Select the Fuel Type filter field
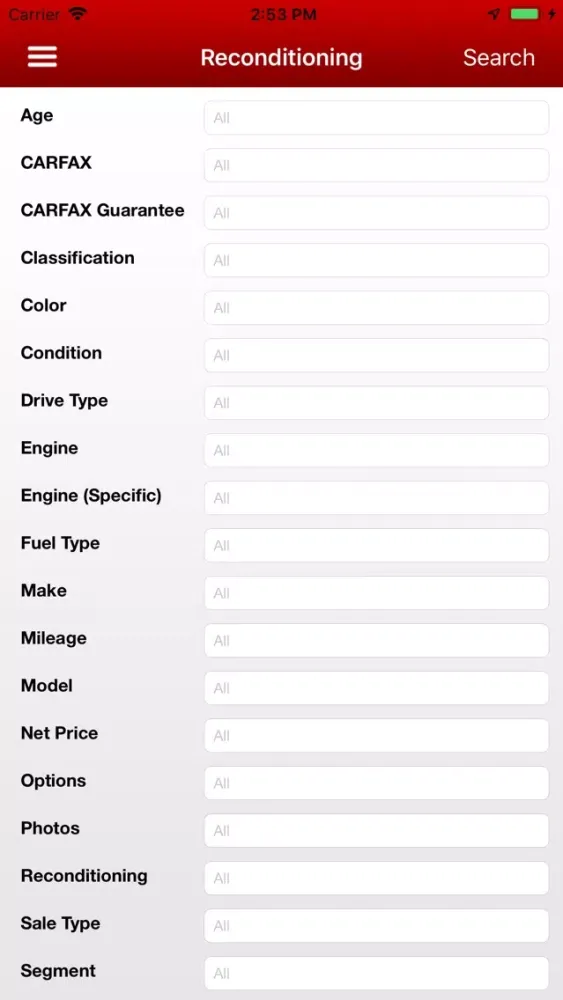The width and height of the screenshot is (563, 1000). (x=376, y=545)
